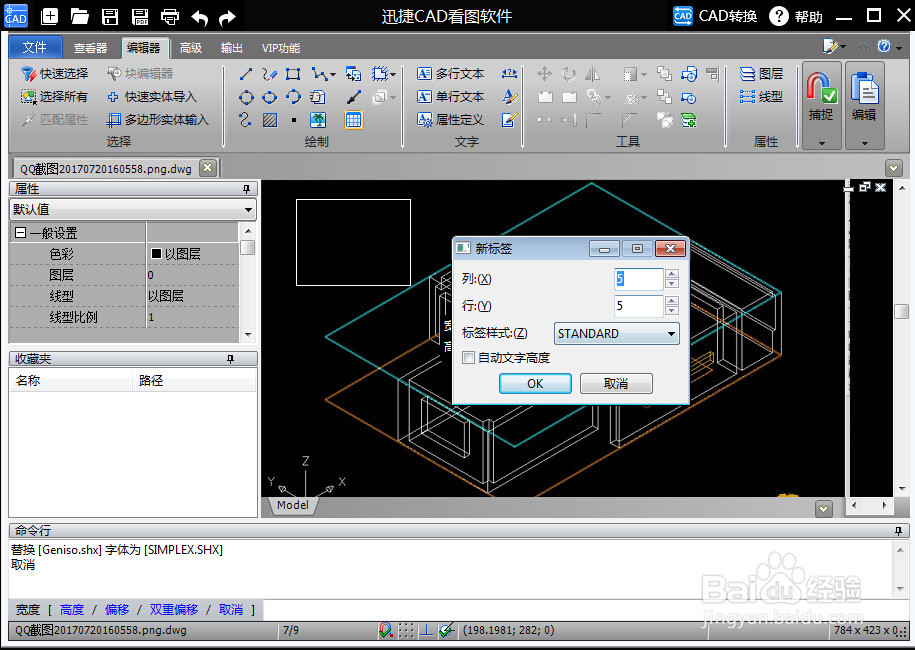Click the edit text pencil icon
Image resolution: width=915 pixels, height=650 pixels.
coord(509,120)
